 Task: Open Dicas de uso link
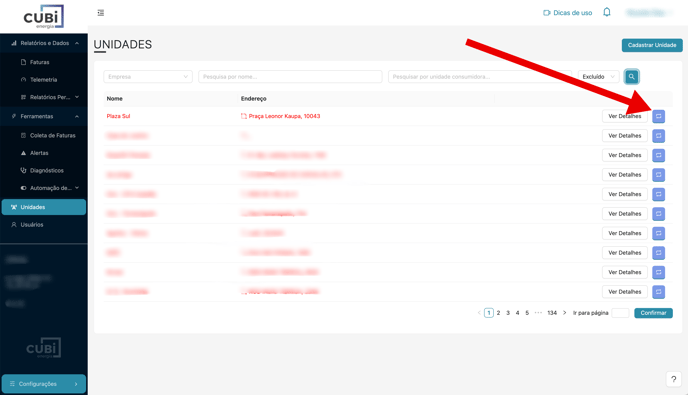point(568,13)
